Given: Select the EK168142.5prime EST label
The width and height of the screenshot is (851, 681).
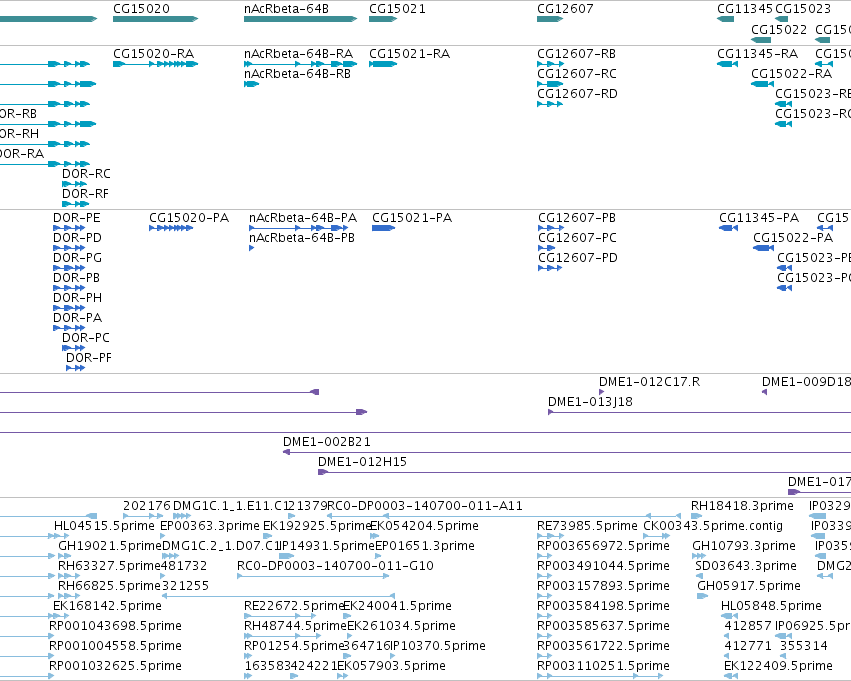Looking at the screenshot, I should tap(107, 606).
